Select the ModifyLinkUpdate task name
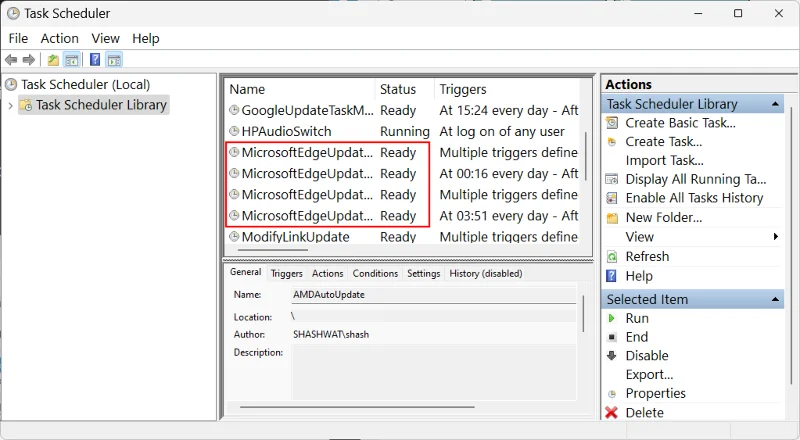The width and height of the screenshot is (800, 440). point(295,237)
